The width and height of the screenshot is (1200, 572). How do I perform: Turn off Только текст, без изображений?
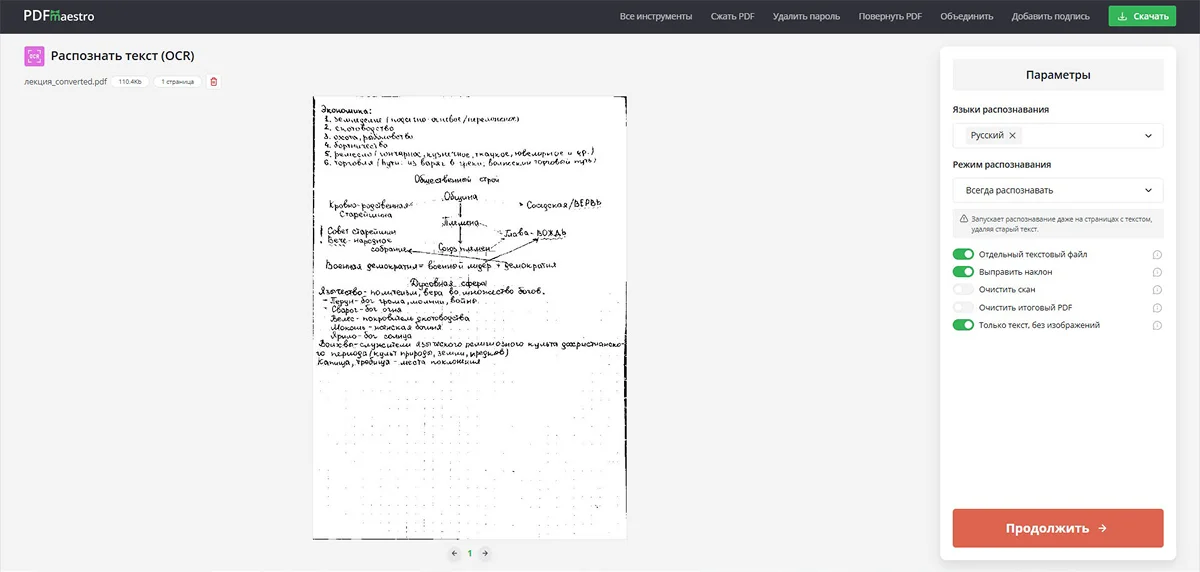[963, 325]
